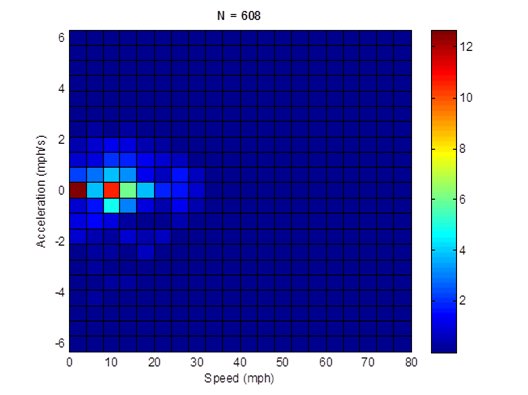
Task: Click the x-axis tick label 50
Action: pyautogui.click(x=283, y=362)
